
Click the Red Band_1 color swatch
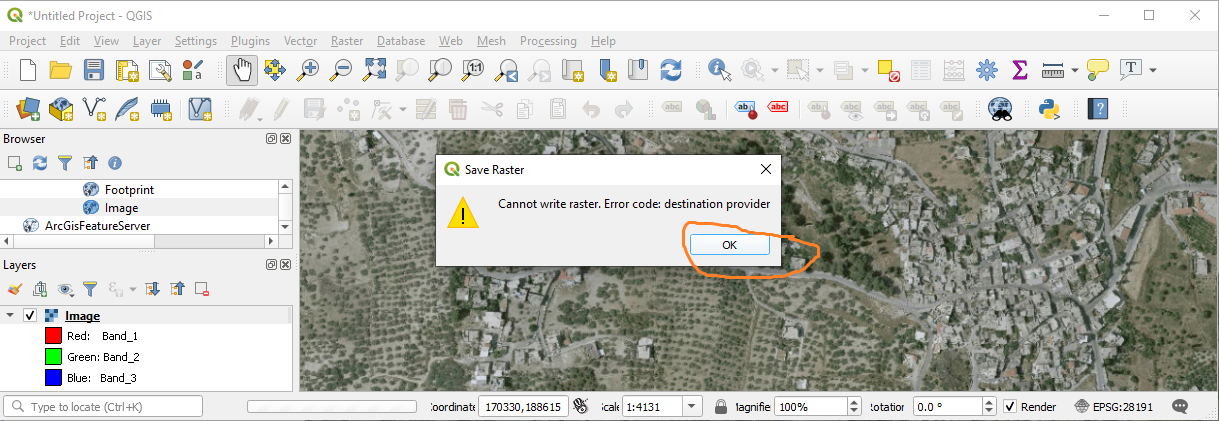coord(53,336)
